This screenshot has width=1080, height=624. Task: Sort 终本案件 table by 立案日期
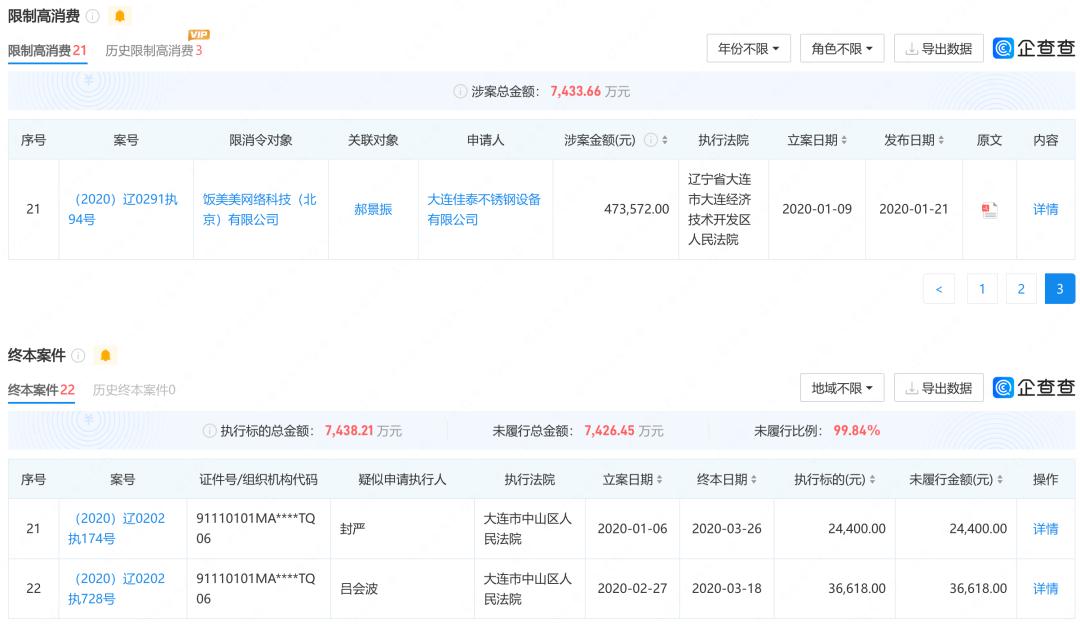pos(659,479)
